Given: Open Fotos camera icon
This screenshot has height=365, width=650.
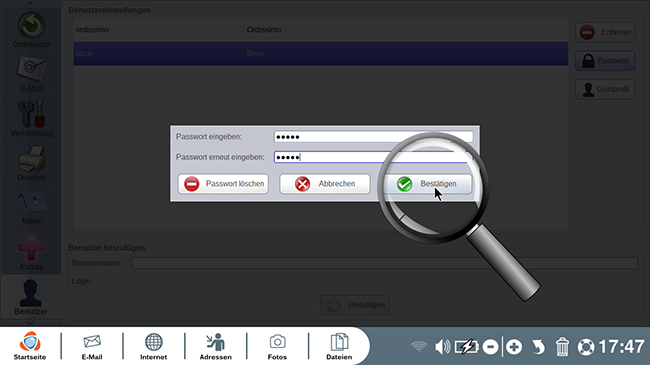Looking at the screenshot, I should pyautogui.click(x=277, y=346).
